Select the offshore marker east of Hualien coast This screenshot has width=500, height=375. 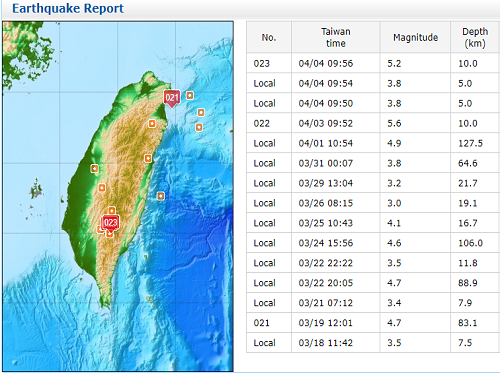pos(161,196)
